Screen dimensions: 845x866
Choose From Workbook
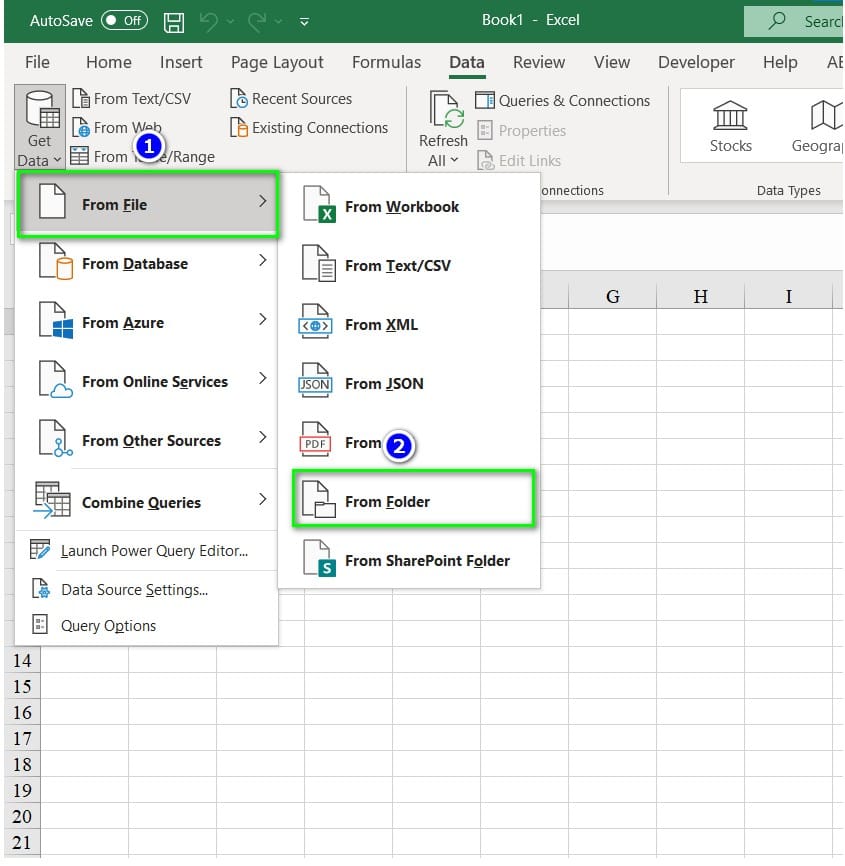point(409,207)
